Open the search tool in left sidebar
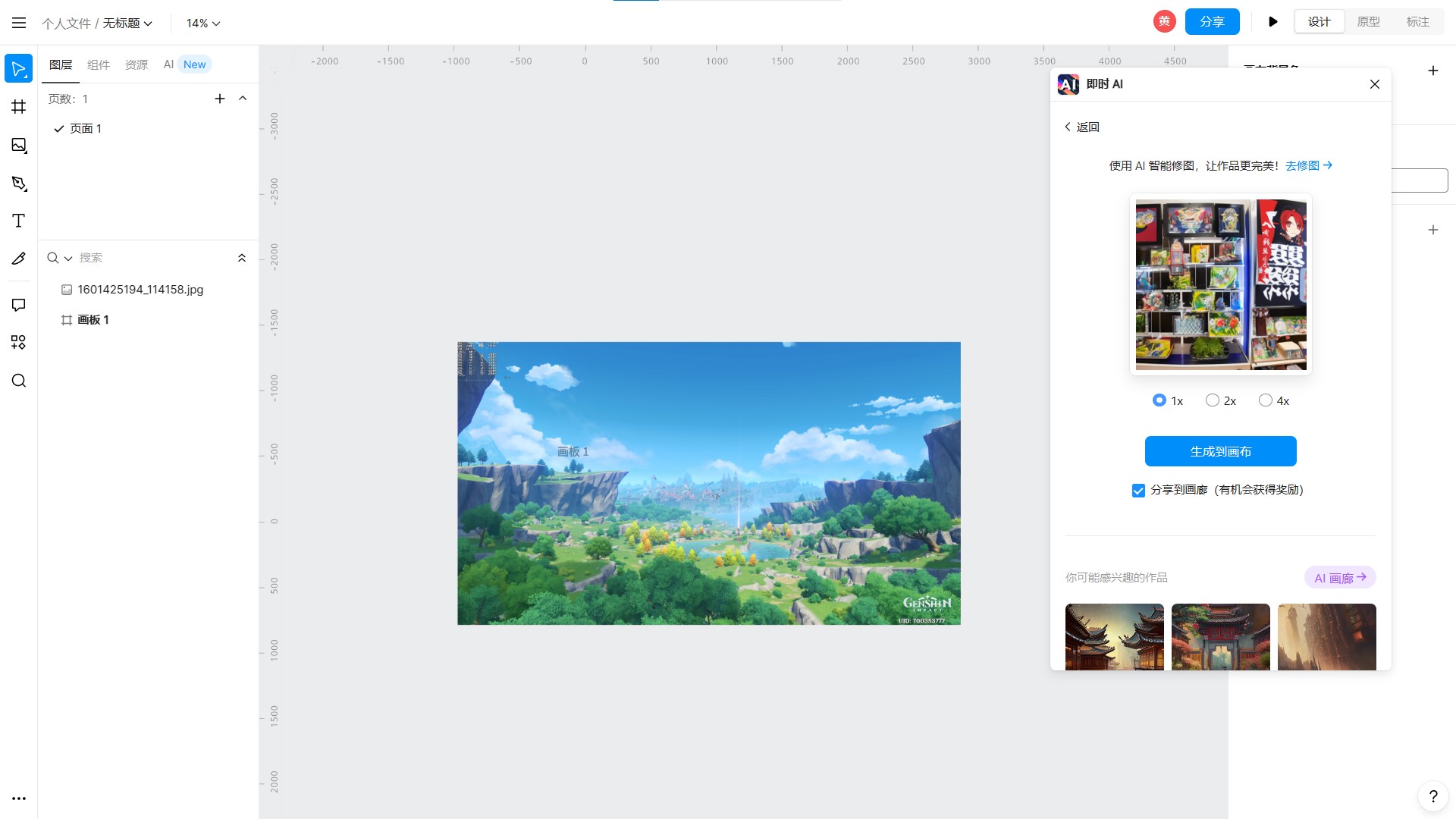The width and height of the screenshot is (1456, 819). (x=19, y=381)
